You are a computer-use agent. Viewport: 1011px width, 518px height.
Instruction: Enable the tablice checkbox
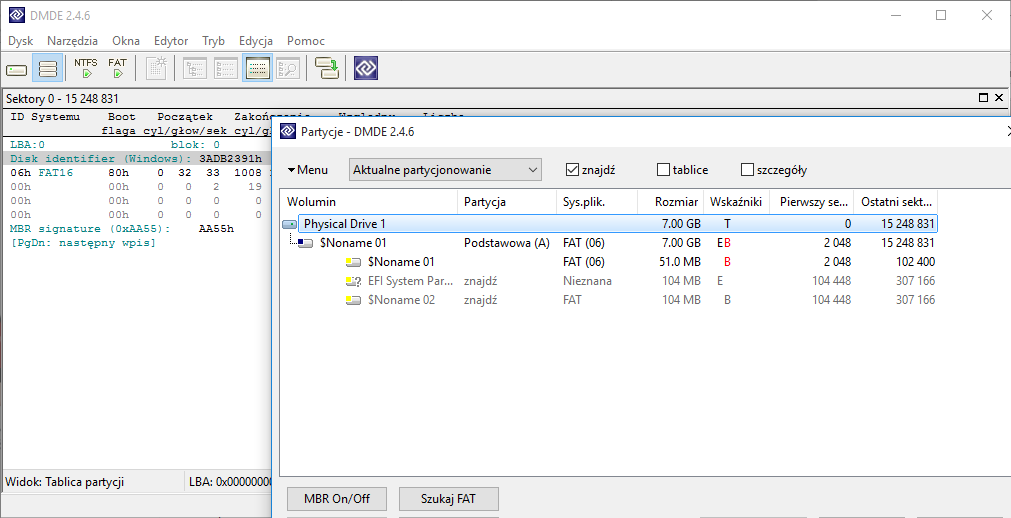663,170
